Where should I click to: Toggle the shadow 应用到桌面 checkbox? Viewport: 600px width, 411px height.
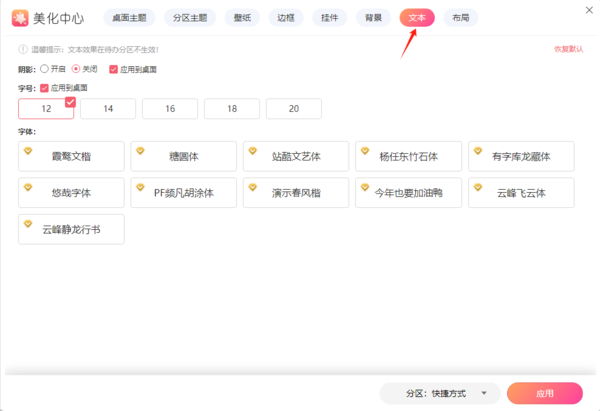tap(113, 69)
